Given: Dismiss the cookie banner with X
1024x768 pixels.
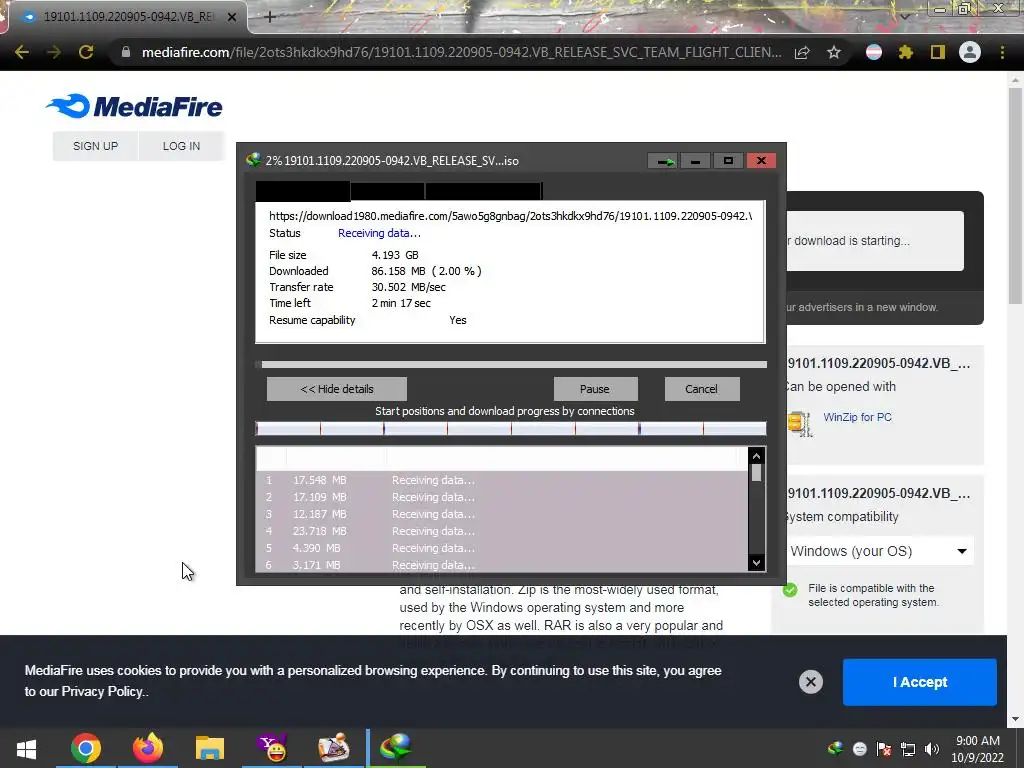Looking at the screenshot, I should (x=810, y=682).
